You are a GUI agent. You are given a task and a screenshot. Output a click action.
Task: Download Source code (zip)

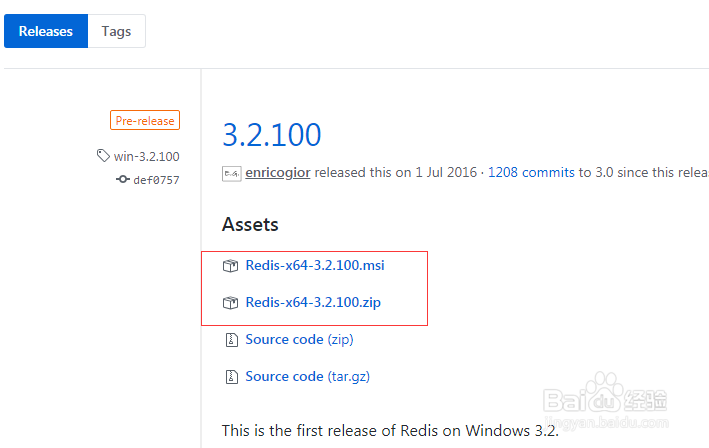(299, 340)
